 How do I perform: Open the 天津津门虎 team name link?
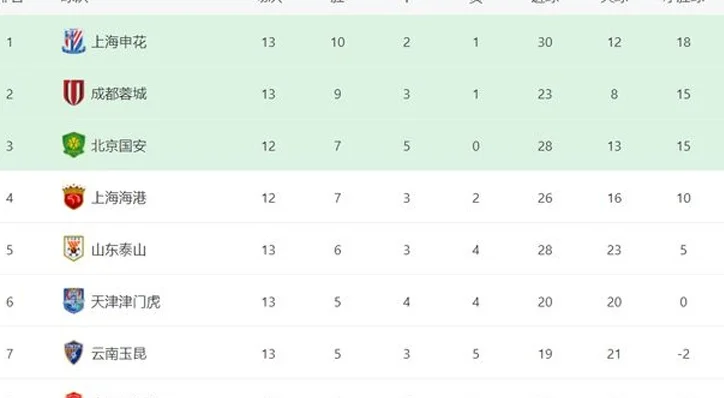click(126, 302)
